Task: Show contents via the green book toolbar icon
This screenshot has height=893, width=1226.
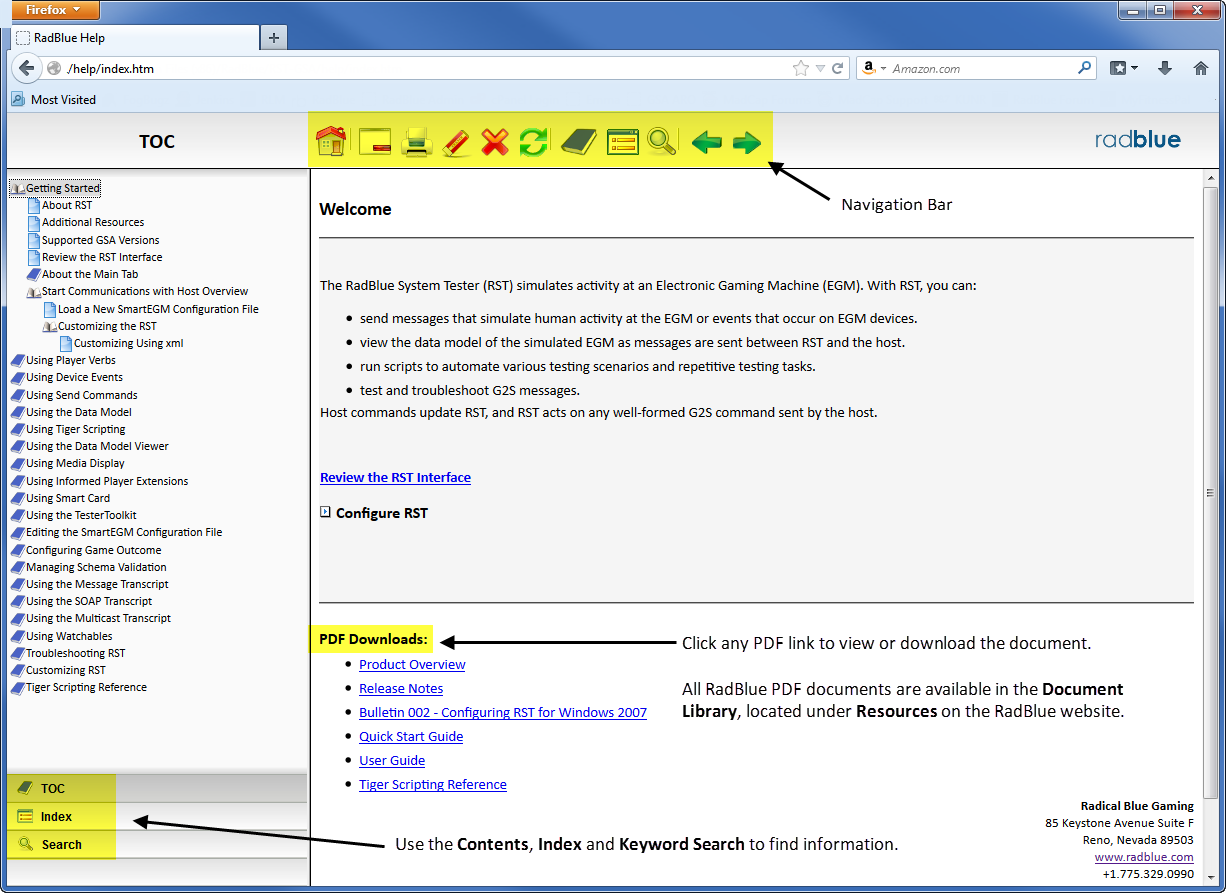Action: [x=578, y=142]
